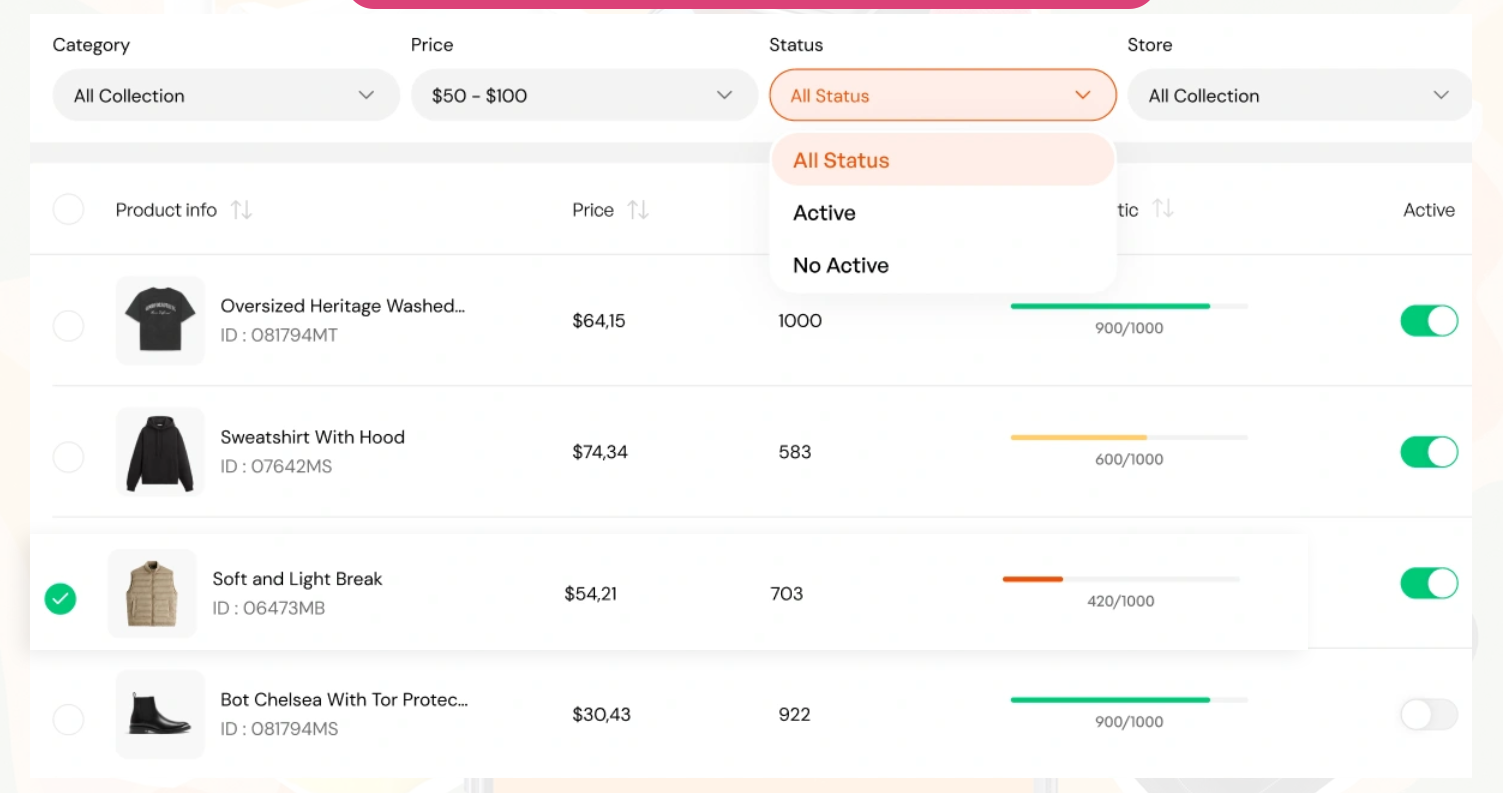The image size is (1503, 793).
Task: Click the Active column header
Action: [1429, 210]
